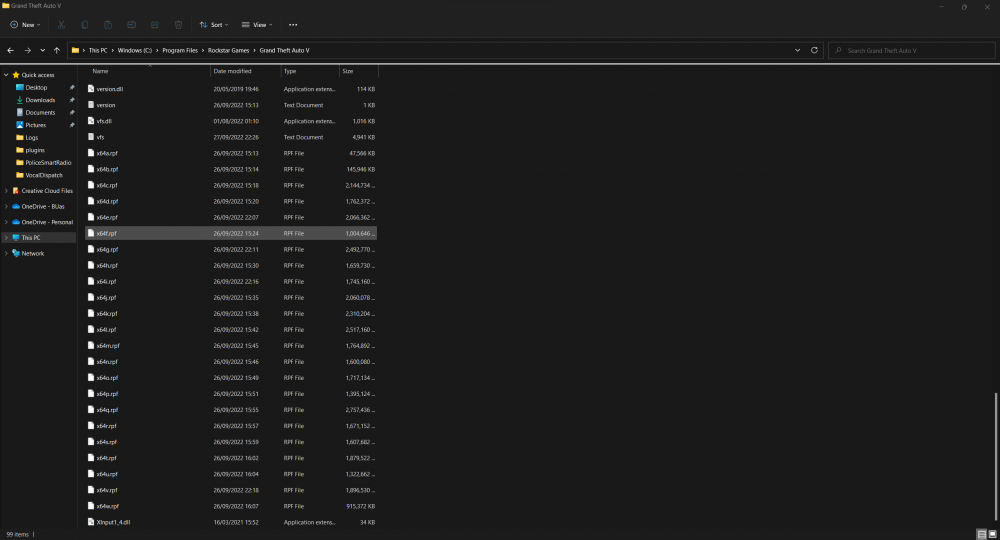
Task: Click the Cut scissors icon in toolbar
Action: pyautogui.click(x=61, y=25)
